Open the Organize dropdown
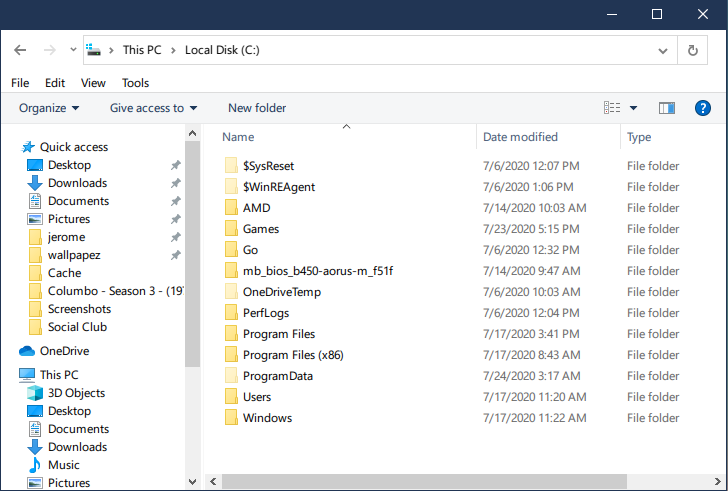Screen dimensions: 728x491 (x=49, y=108)
